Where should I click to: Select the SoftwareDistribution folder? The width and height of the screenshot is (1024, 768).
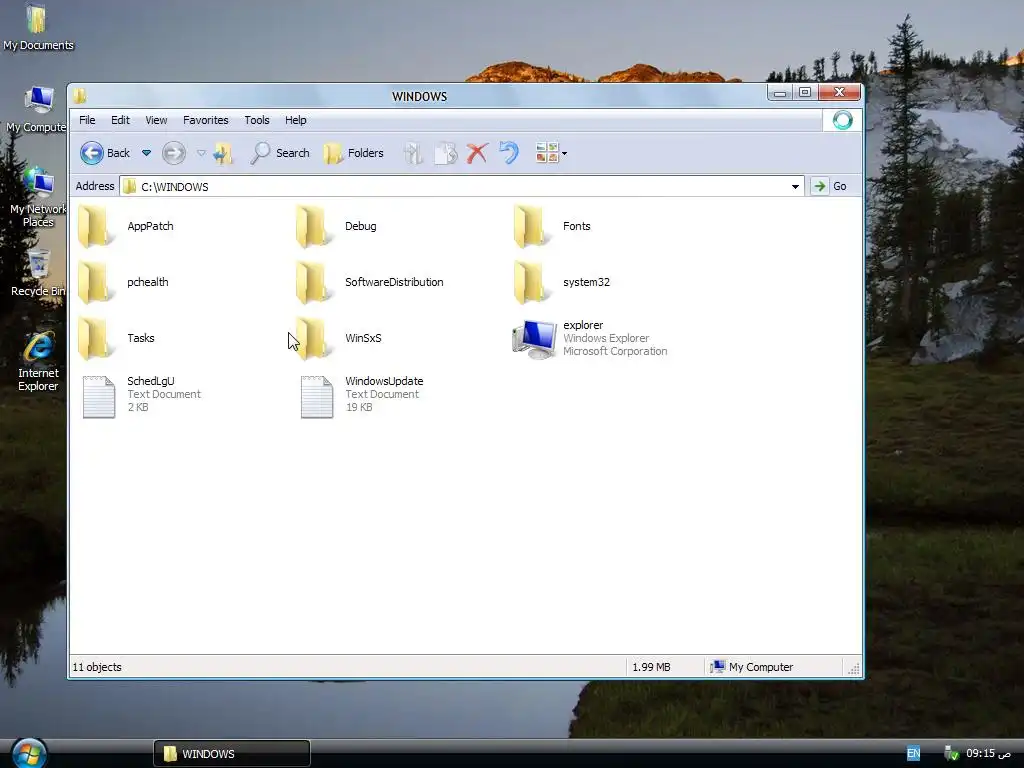click(370, 282)
